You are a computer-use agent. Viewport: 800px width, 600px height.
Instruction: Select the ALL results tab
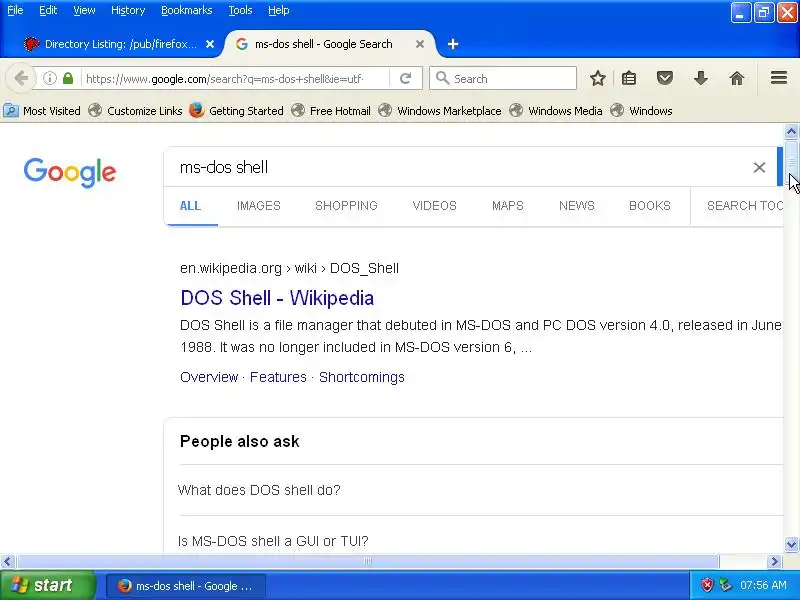click(190, 206)
